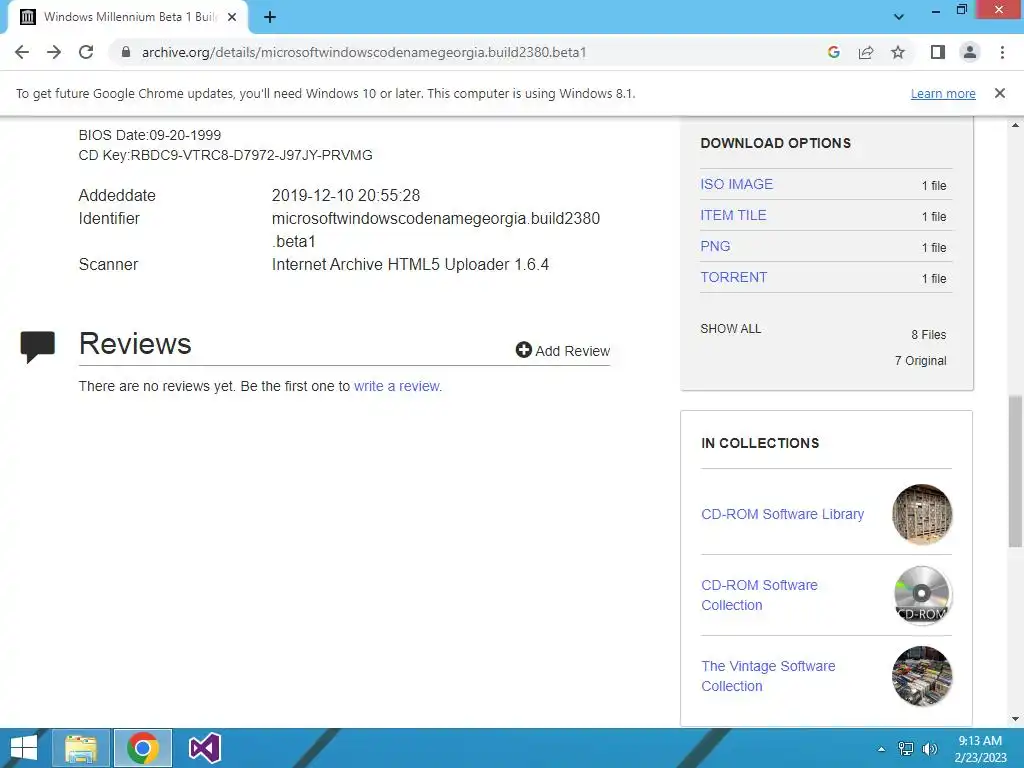Bookmark this page with the star icon
This screenshot has height=768, width=1024.
click(898, 52)
